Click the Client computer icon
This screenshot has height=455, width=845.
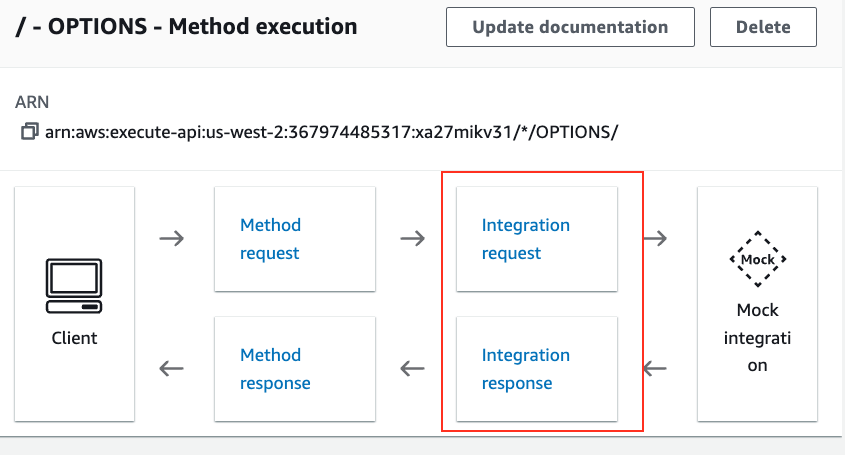point(74,286)
